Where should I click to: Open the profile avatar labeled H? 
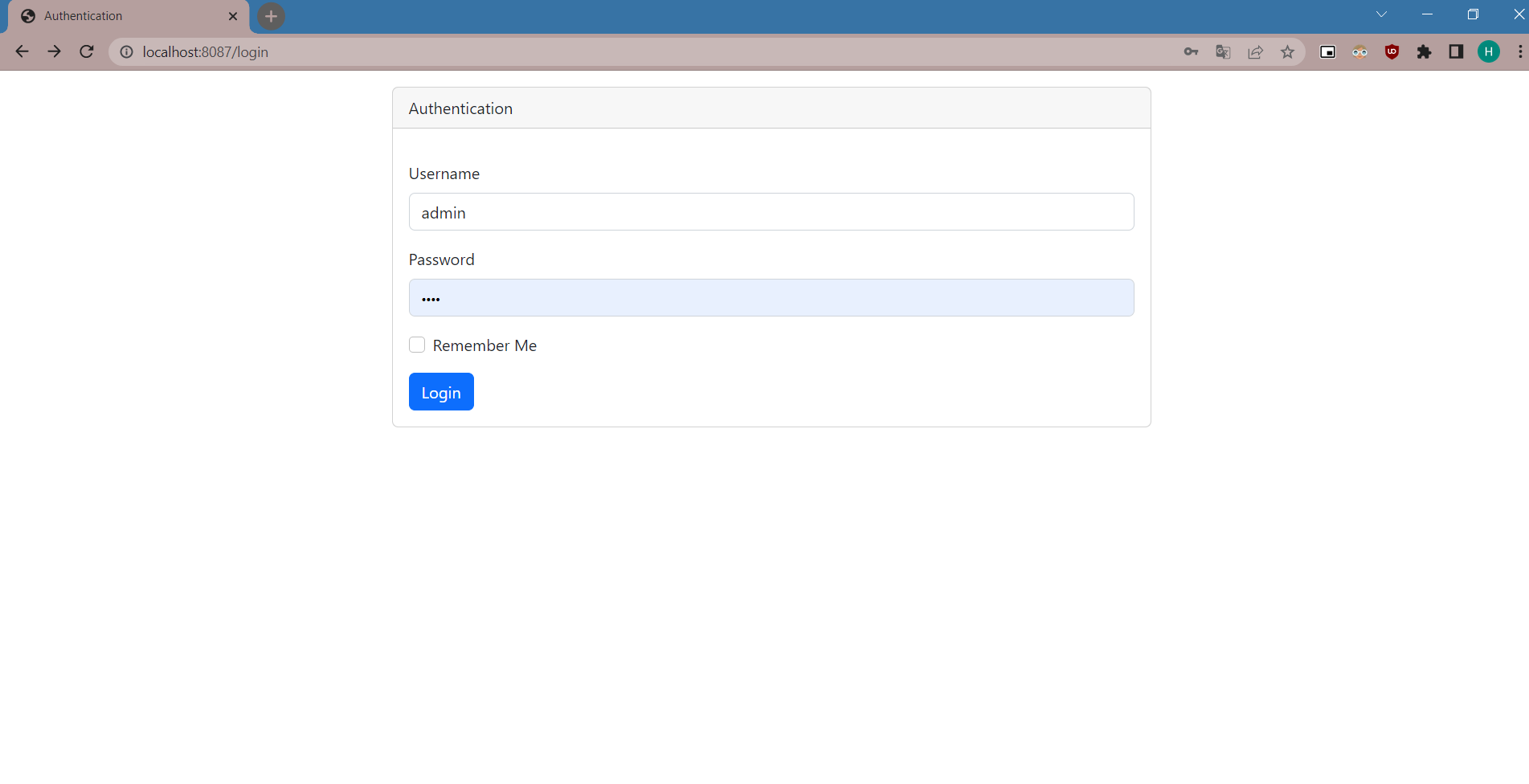[1488, 51]
